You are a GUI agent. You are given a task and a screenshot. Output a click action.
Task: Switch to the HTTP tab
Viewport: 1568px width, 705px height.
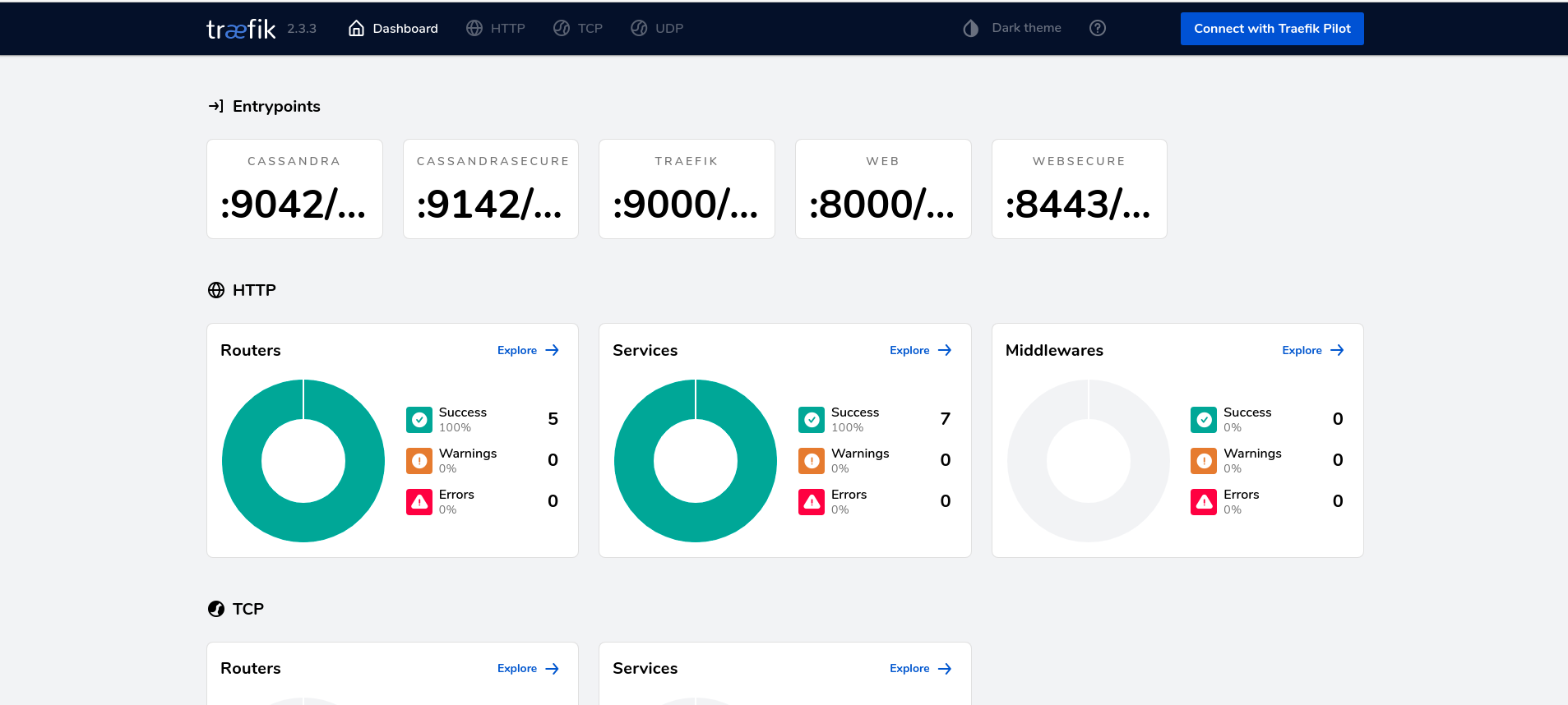pos(495,28)
